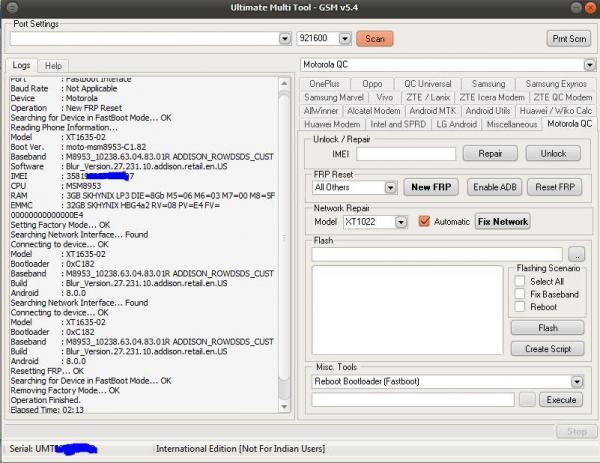This screenshot has height=463, width=600.
Task: Open the Samsung Exynos tab
Action: [556, 84]
